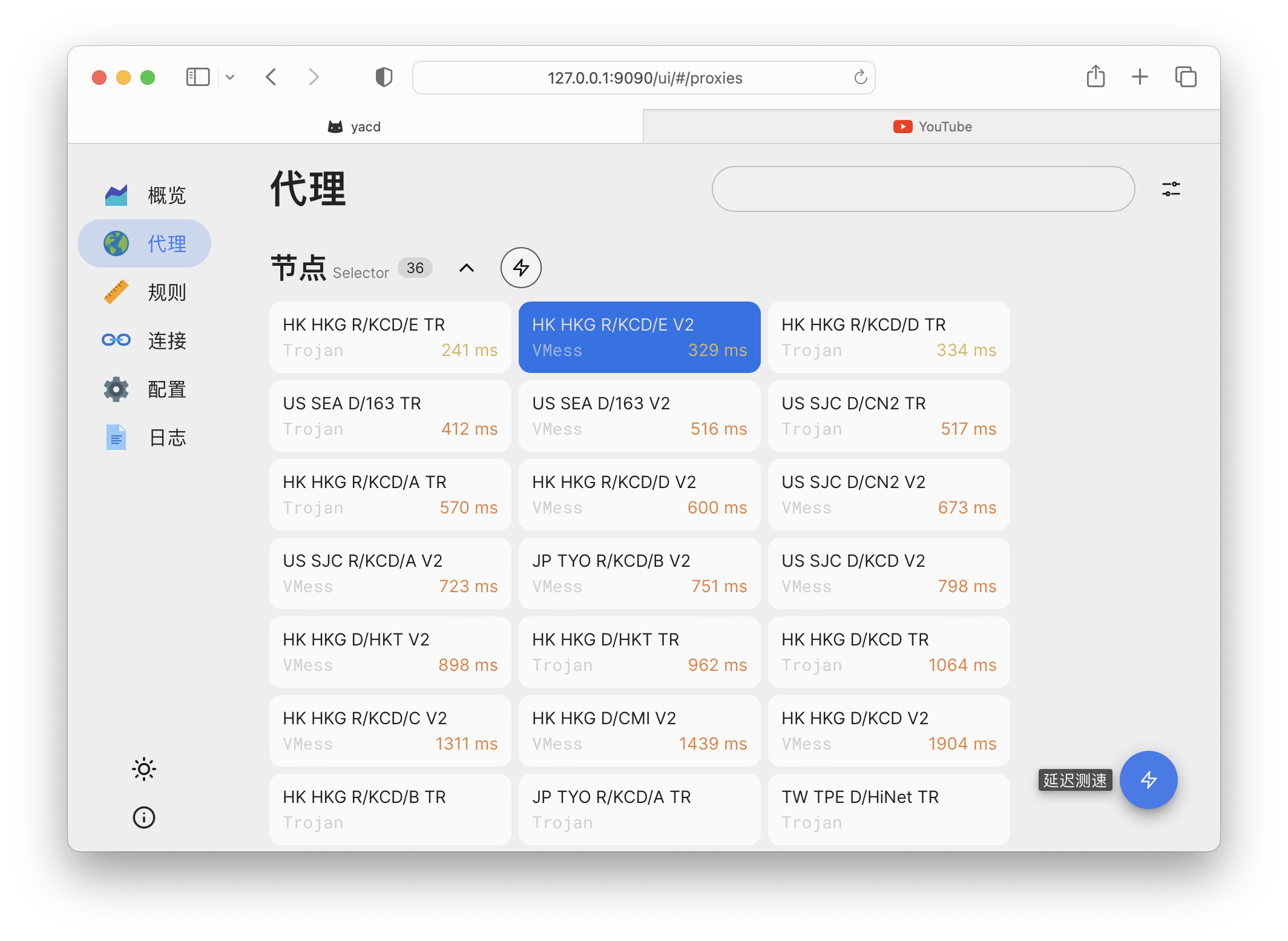Select the US SJC D/CN2 V2 node
This screenshot has width=1288, height=941.
tap(889, 495)
